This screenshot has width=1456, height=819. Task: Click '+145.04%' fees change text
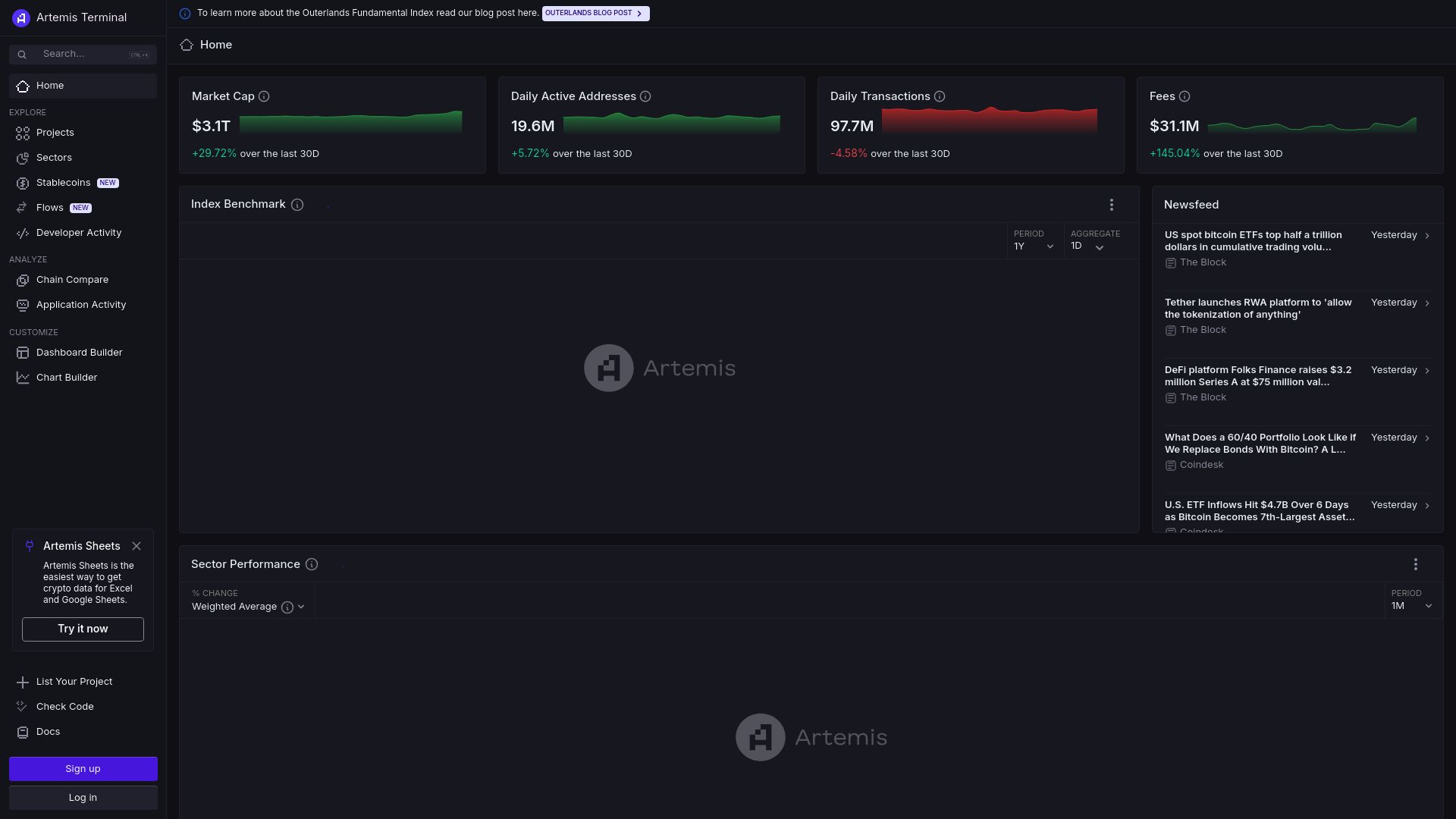(x=1175, y=154)
